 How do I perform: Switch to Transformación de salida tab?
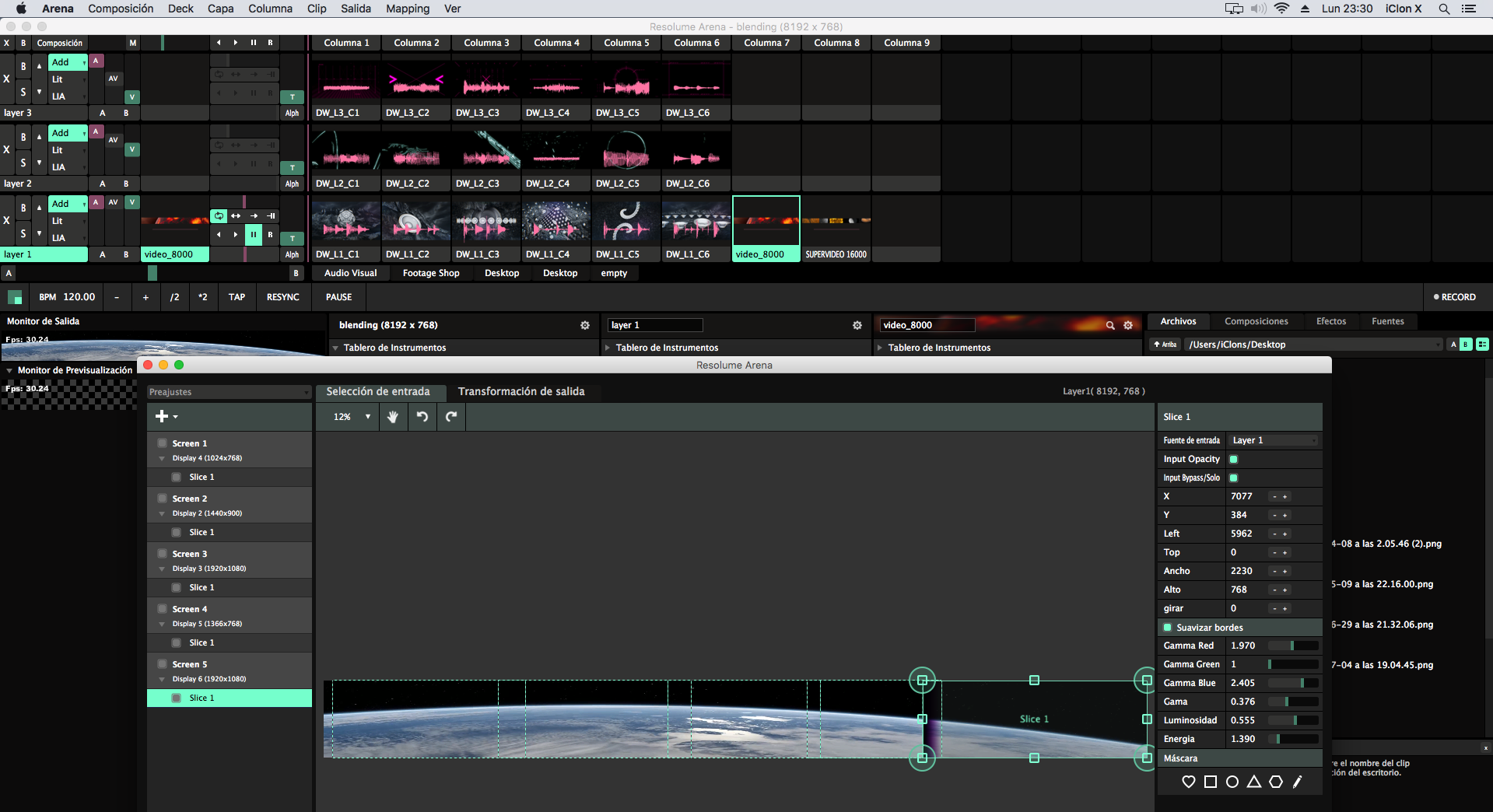pyautogui.click(x=520, y=391)
